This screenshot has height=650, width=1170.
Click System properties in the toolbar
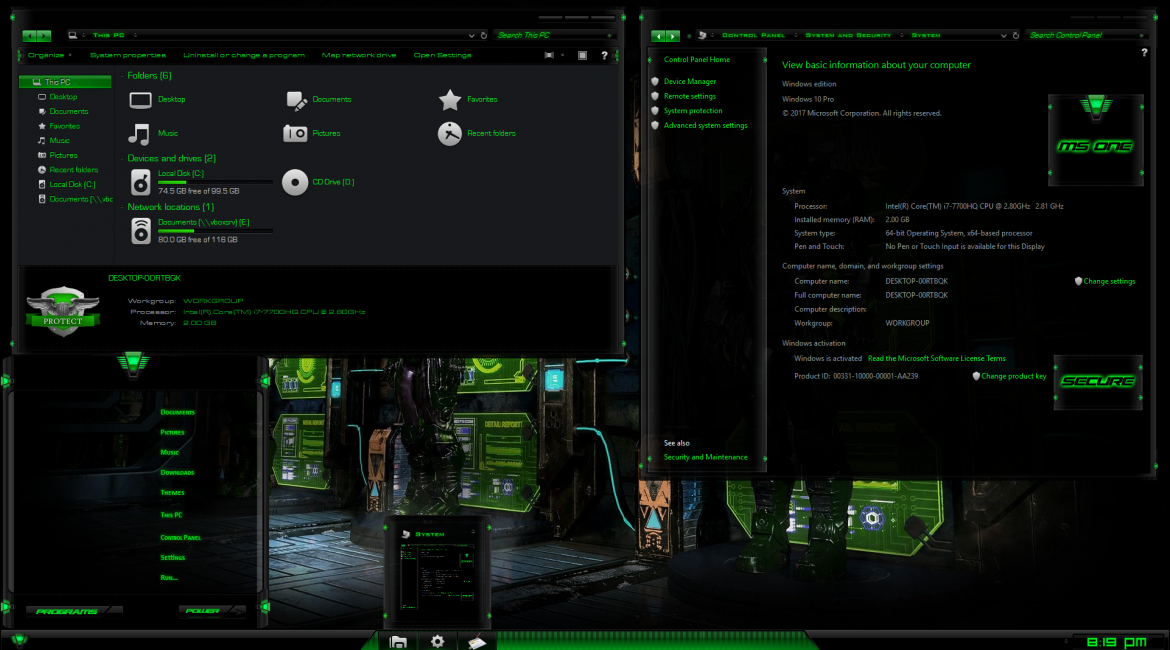[x=128, y=55]
